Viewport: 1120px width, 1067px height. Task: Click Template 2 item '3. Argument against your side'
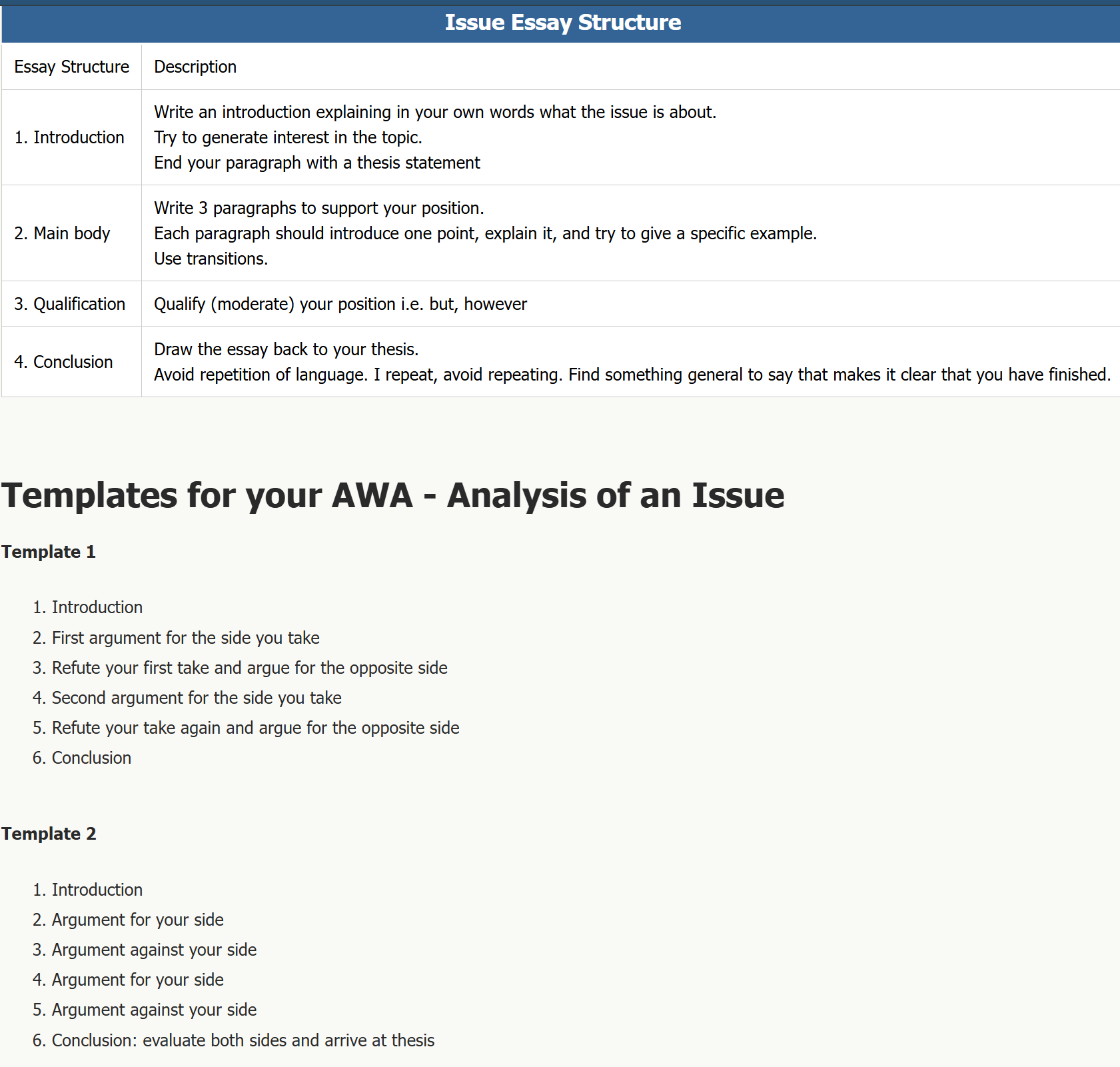click(145, 950)
